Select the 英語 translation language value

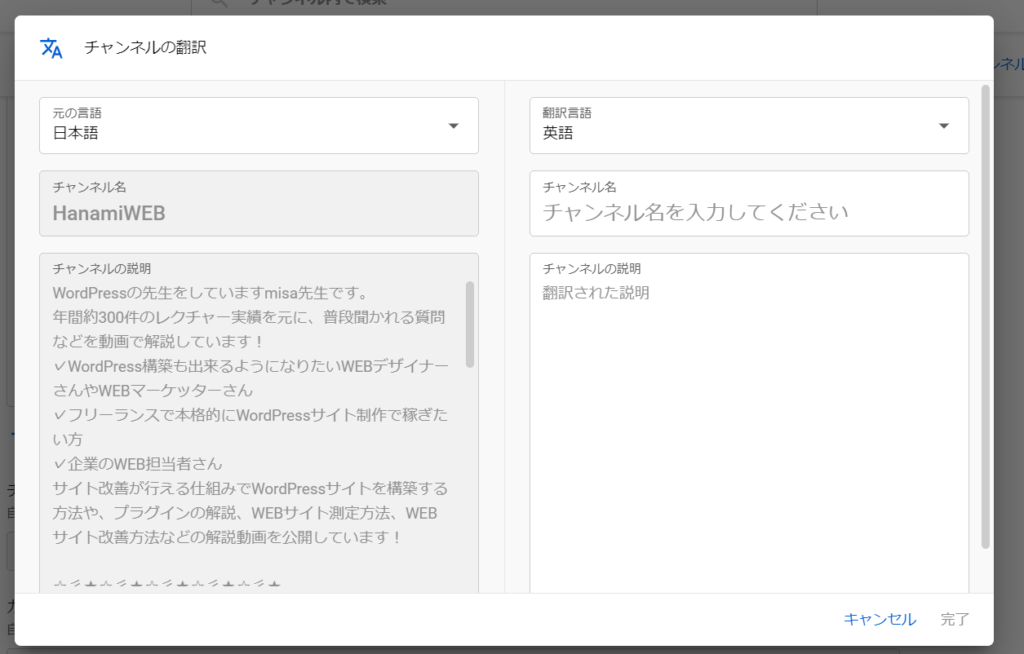(x=558, y=133)
